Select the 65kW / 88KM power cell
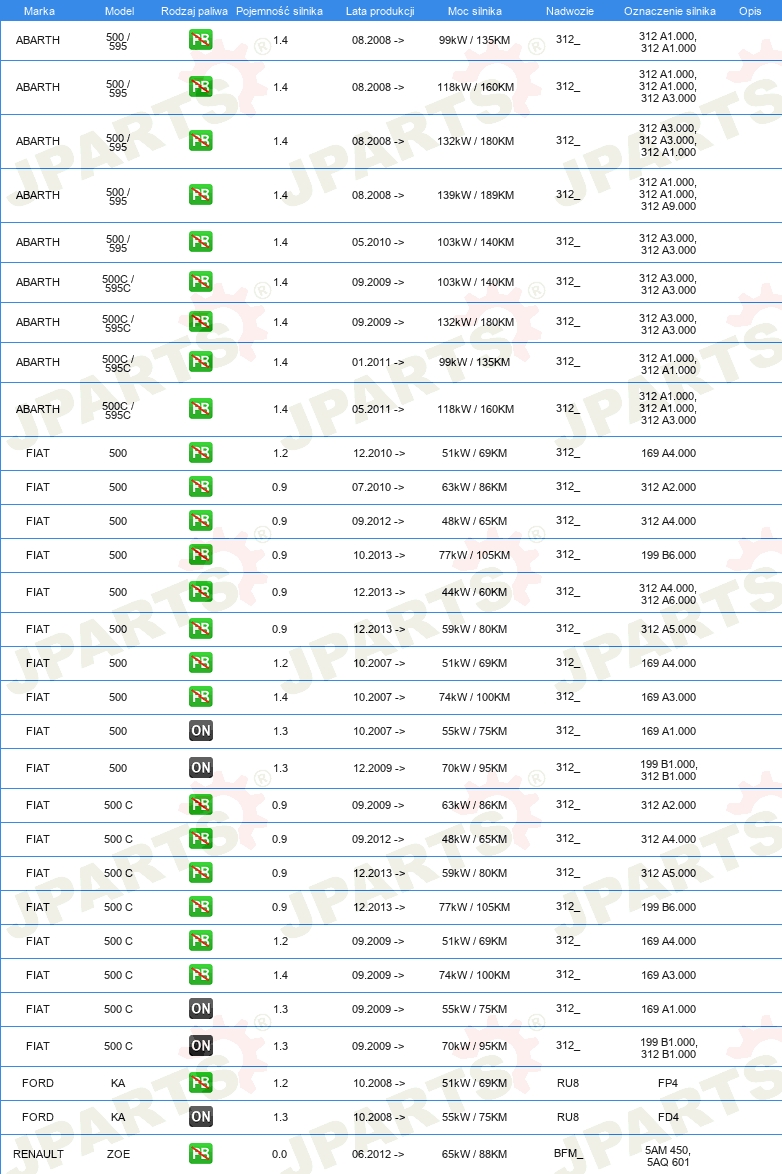The image size is (782, 1174). tap(474, 1154)
